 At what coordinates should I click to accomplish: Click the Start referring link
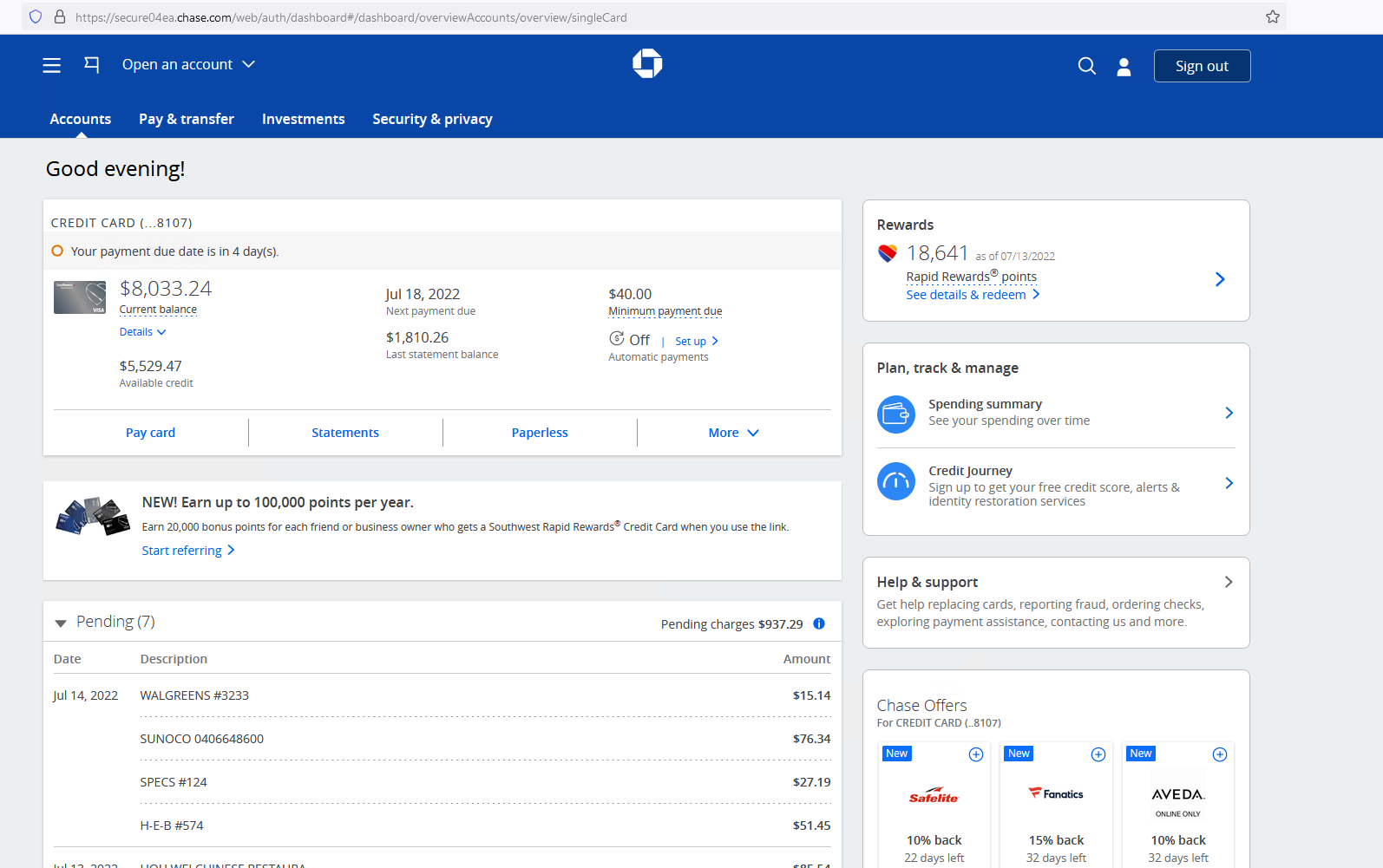(x=188, y=551)
